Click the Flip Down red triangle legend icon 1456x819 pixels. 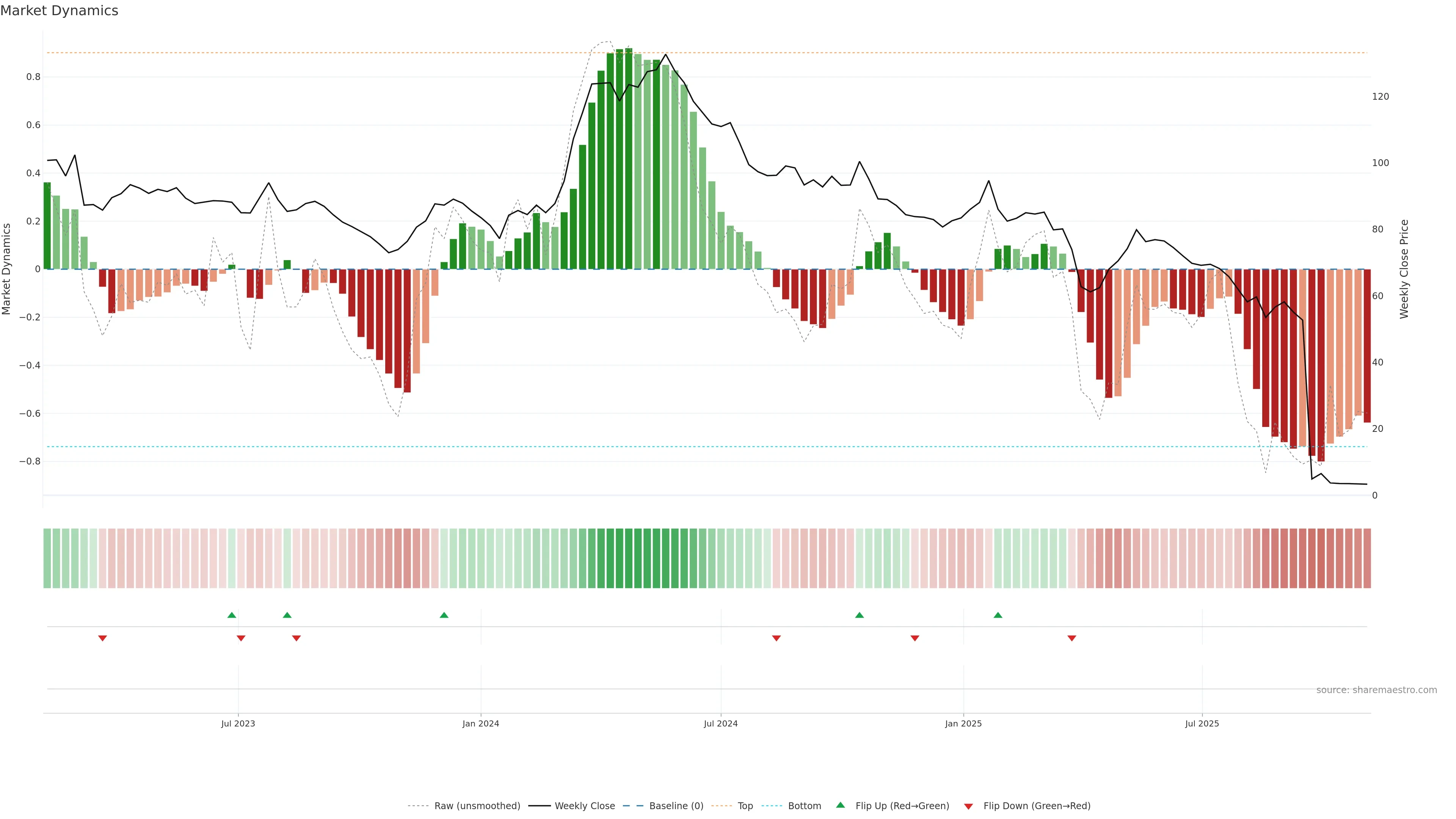pyautogui.click(x=968, y=806)
